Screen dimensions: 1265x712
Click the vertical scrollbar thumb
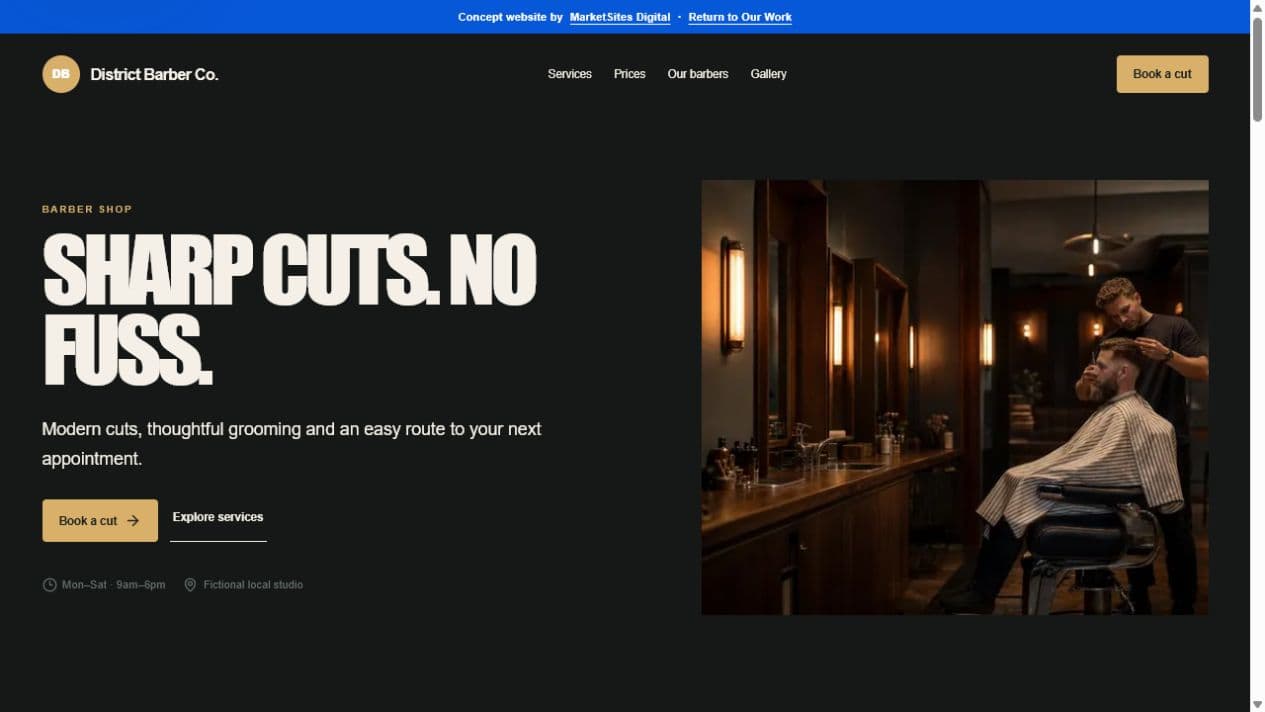point(1257,69)
